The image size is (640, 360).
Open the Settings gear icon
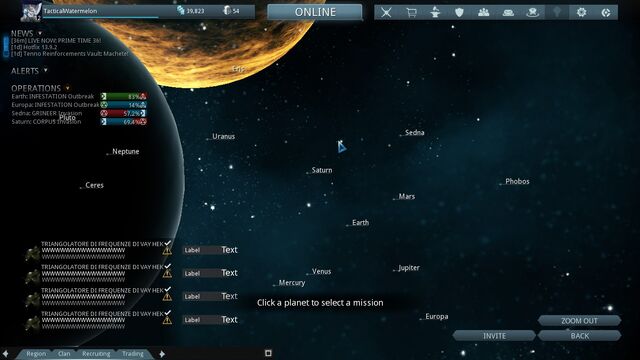click(x=581, y=12)
